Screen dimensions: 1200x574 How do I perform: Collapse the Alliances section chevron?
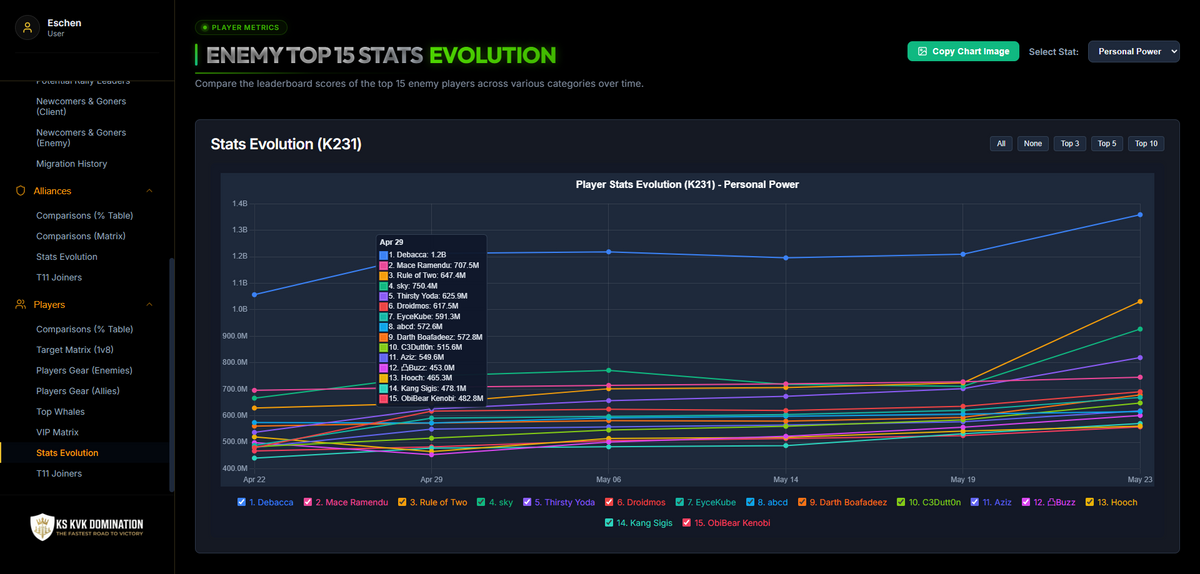[149, 191]
